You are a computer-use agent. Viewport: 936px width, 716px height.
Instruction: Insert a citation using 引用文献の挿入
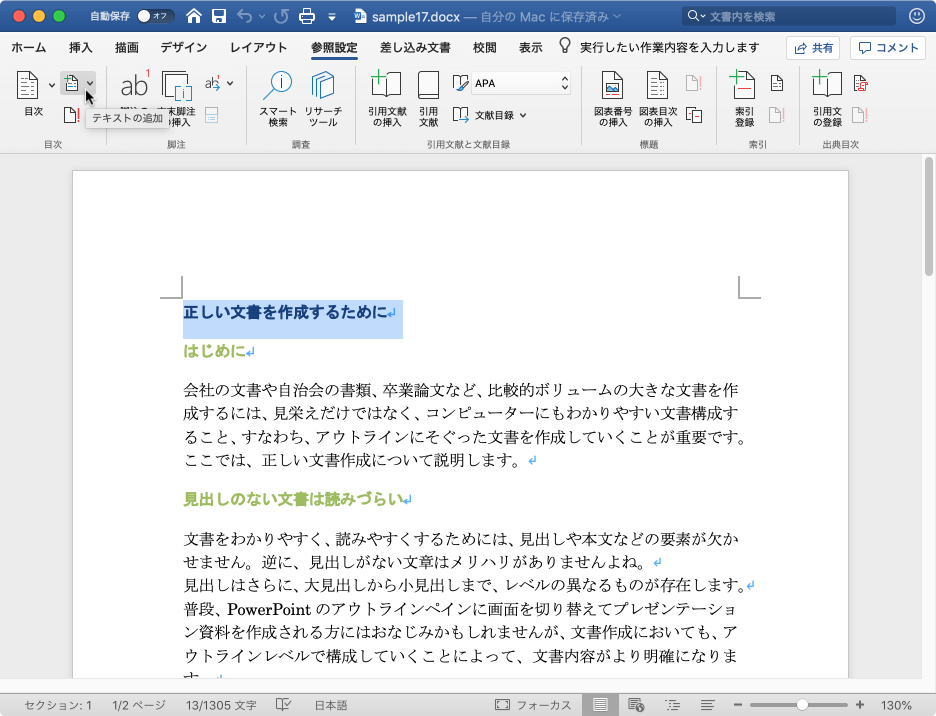385,95
